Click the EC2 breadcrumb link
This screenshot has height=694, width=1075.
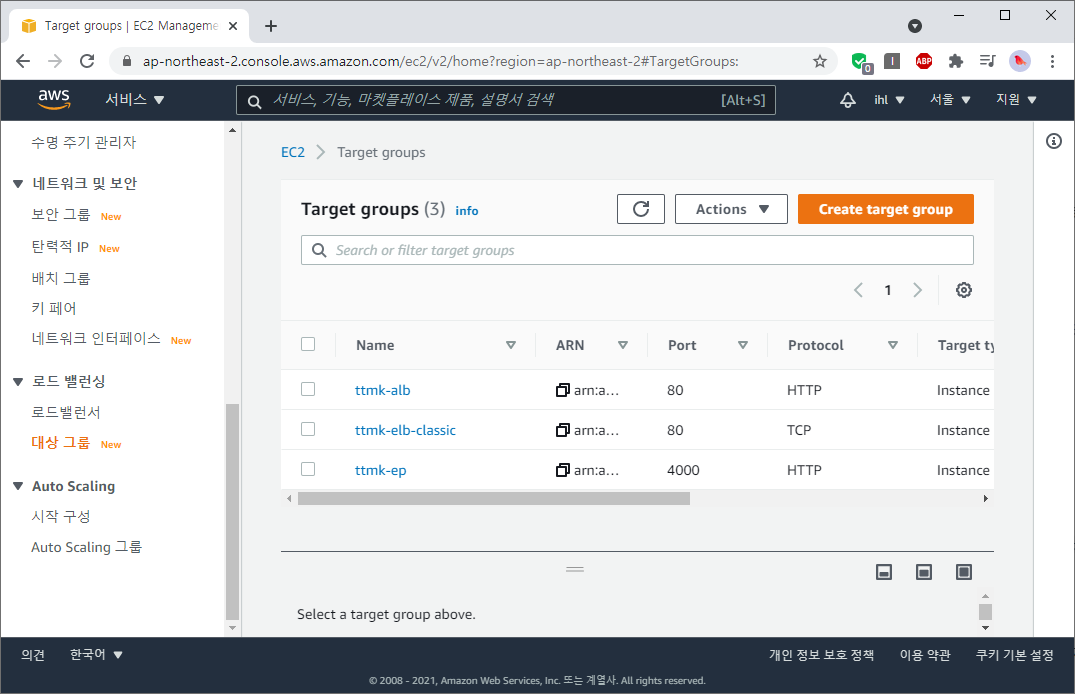click(x=293, y=152)
